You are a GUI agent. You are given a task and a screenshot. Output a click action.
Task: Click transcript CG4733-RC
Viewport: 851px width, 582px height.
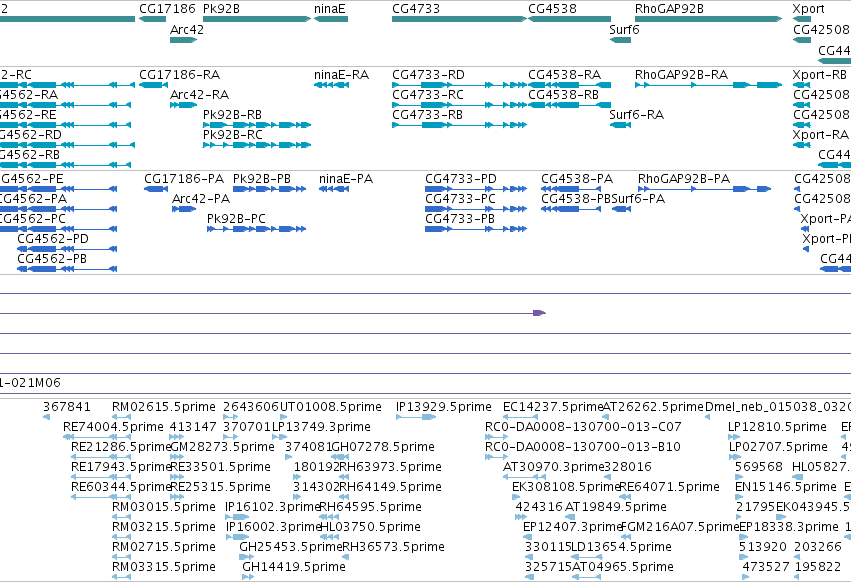point(428,95)
